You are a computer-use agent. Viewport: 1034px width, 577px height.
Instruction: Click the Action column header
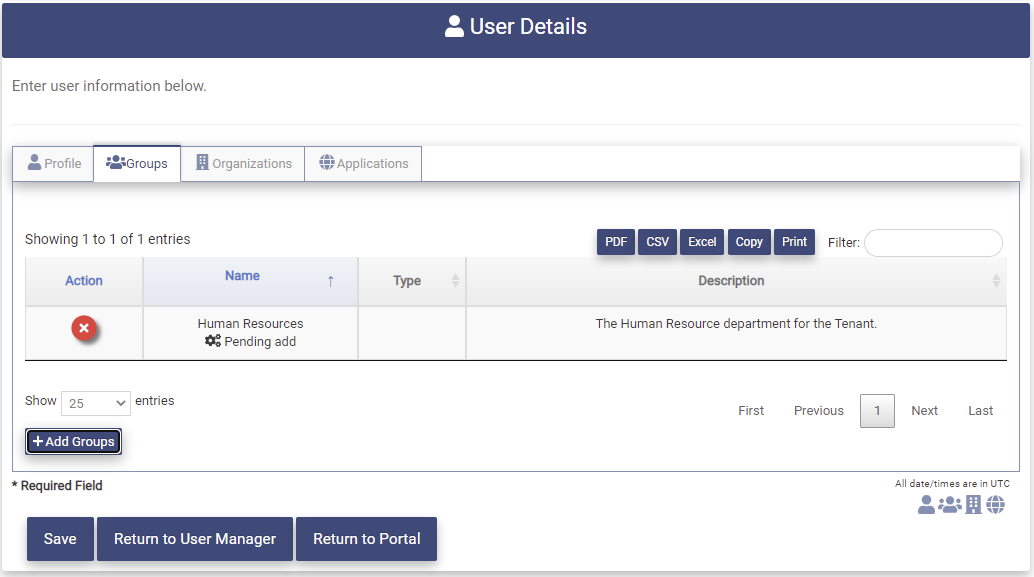84,281
